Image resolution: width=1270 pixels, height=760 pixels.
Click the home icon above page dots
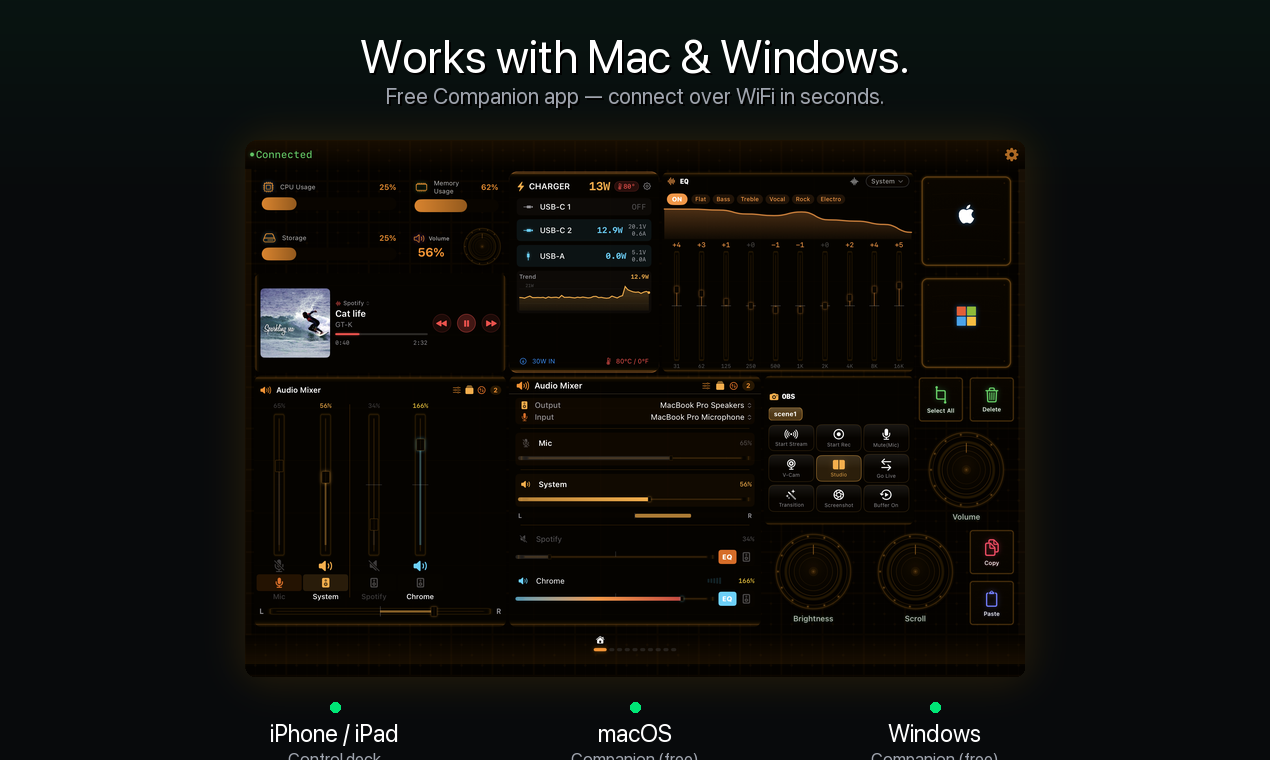600,640
